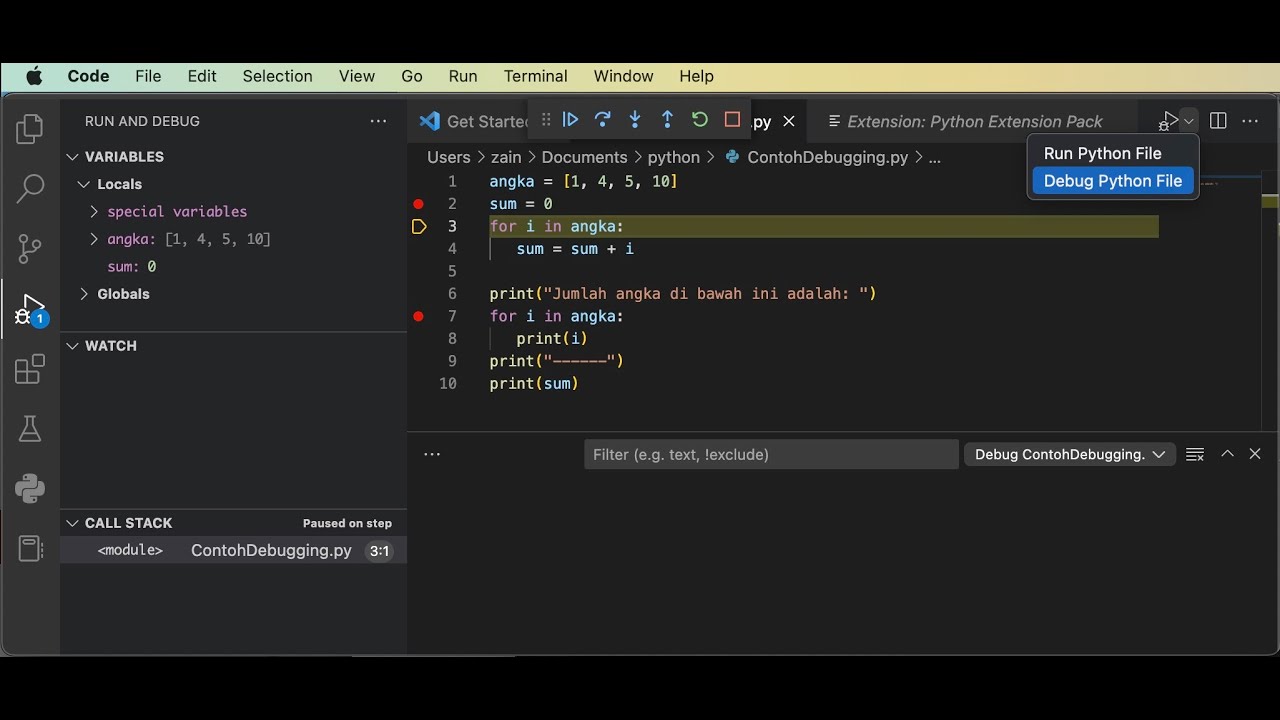Select the sum: 0 variable row

point(234,267)
